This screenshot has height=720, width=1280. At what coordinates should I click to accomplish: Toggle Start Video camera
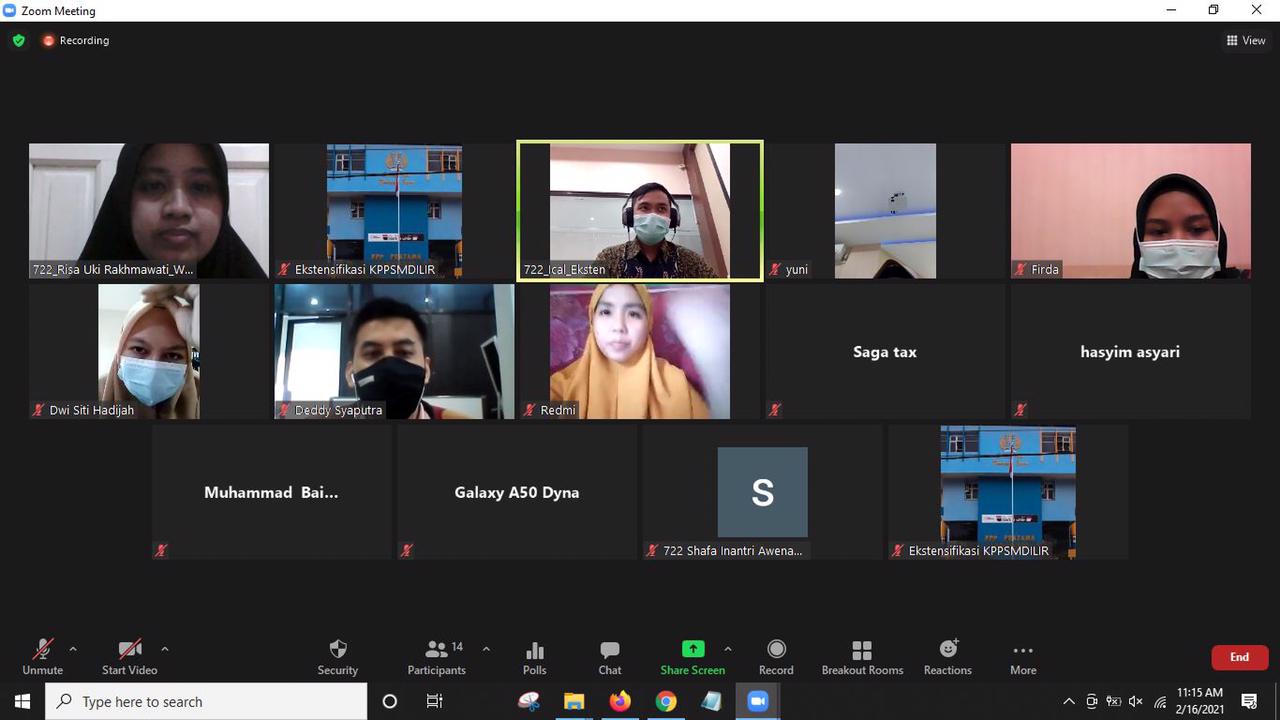tap(129, 656)
